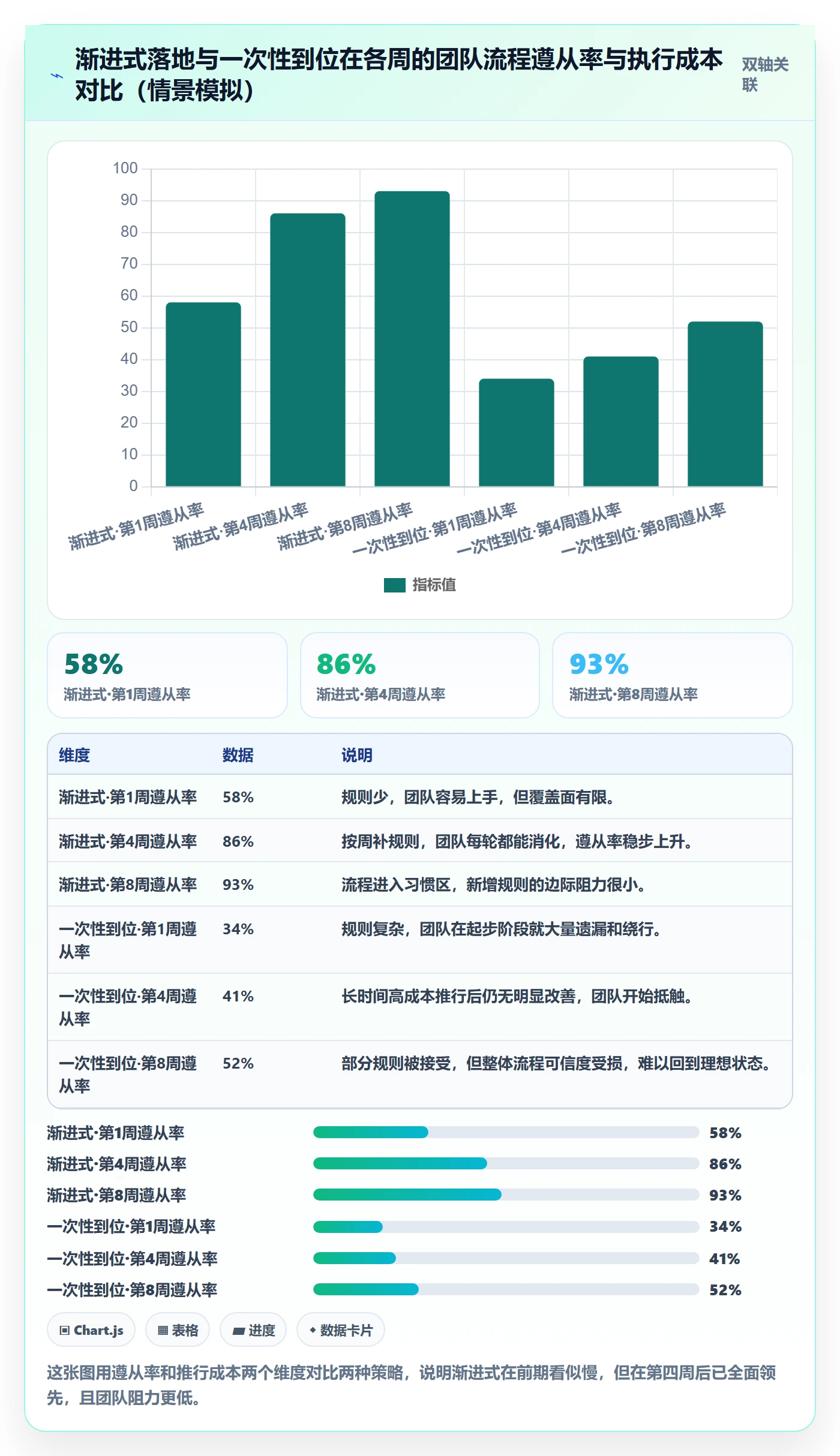The image size is (840, 1456).
Task: Click the 说明 column header
Action: click(x=357, y=755)
